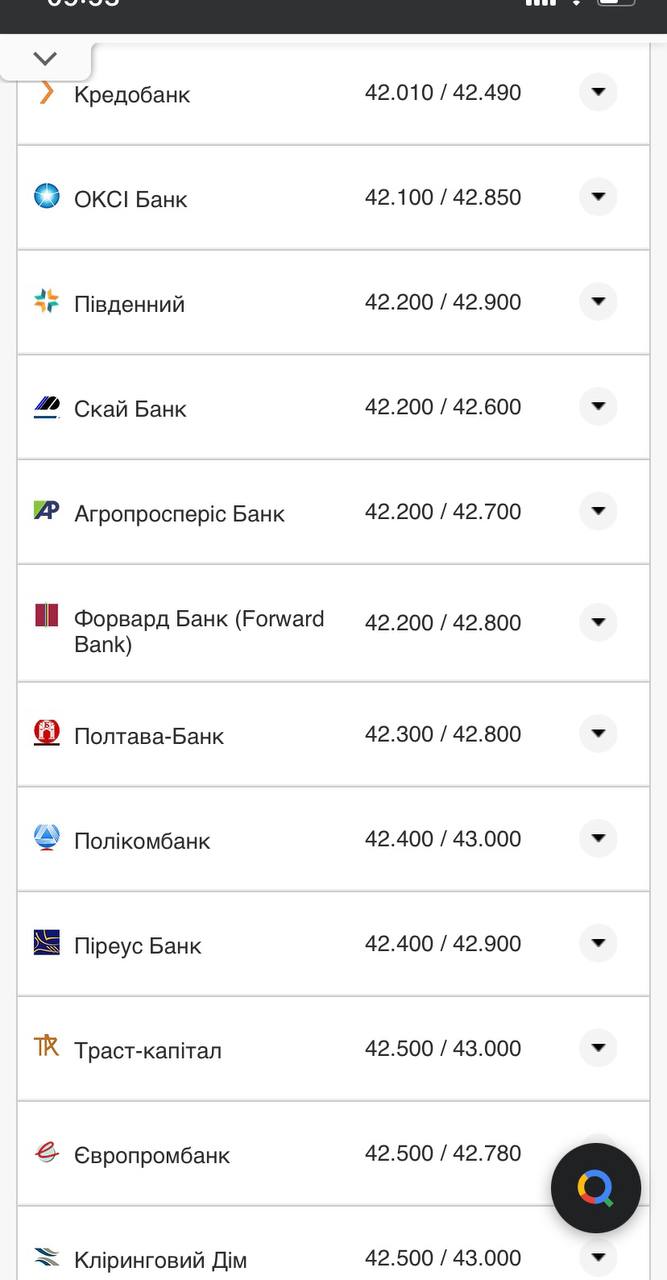Screen dimensions: 667x1280
Task: Expand the Скай Банк rates arrow
Action: point(598,407)
